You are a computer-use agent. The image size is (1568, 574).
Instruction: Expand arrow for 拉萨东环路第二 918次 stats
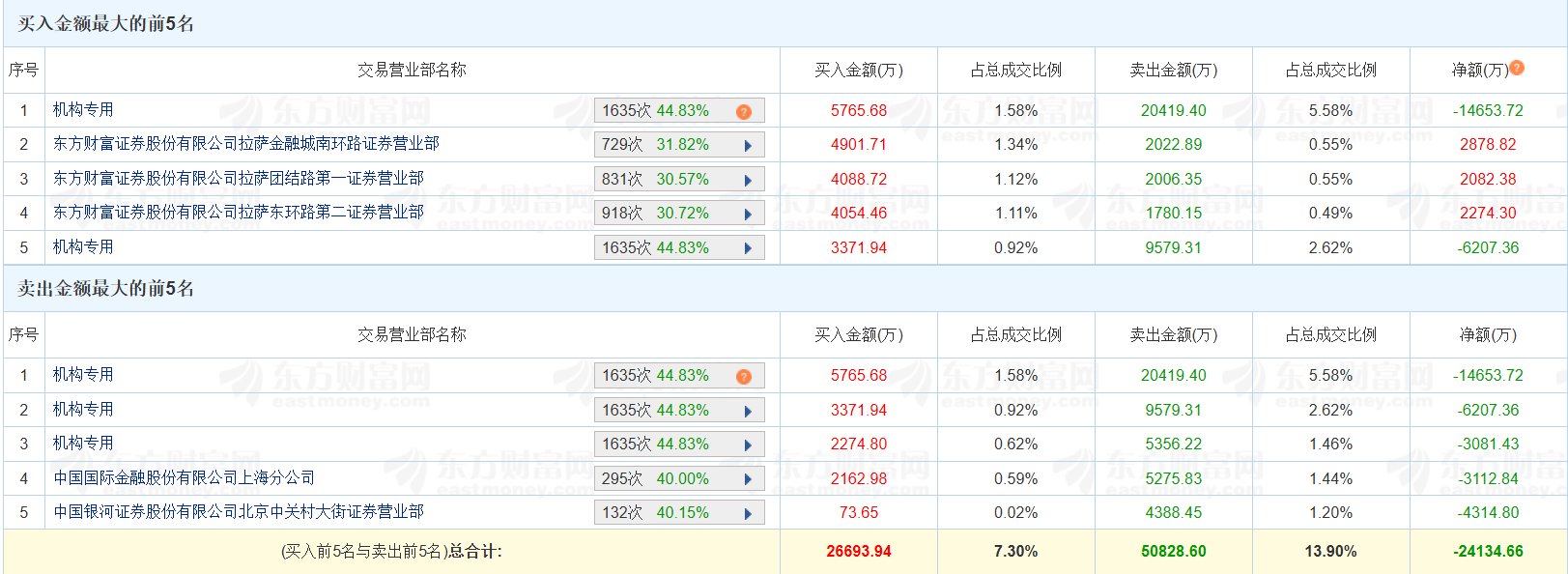tap(748, 215)
